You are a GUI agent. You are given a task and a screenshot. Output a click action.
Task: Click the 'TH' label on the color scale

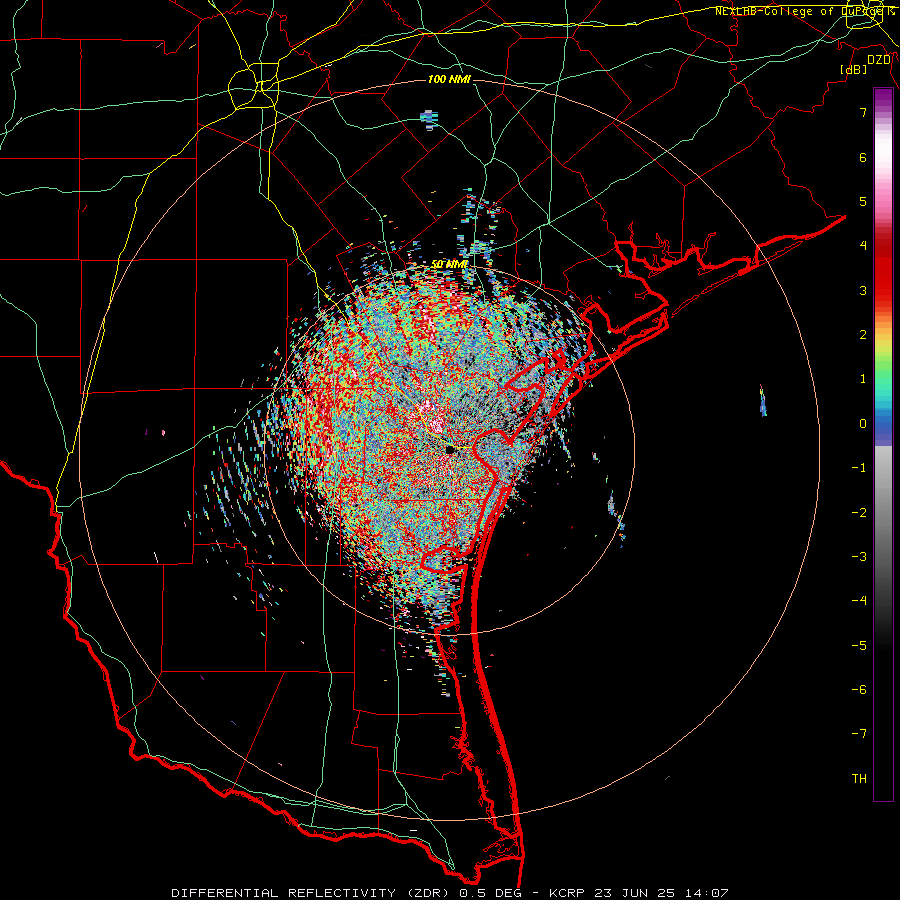click(x=859, y=778)
